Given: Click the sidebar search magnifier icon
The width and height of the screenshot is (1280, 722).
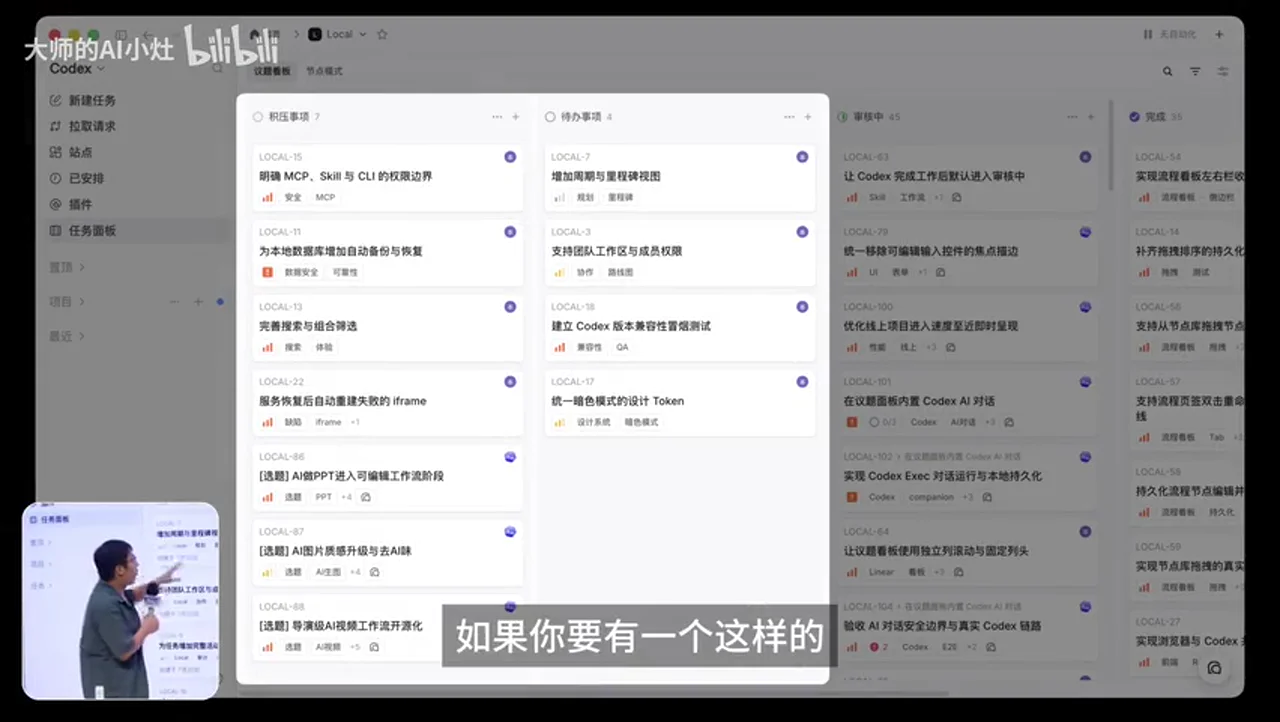Looking at the screenshot, I should pyautogui.click(x=217, y=69).
